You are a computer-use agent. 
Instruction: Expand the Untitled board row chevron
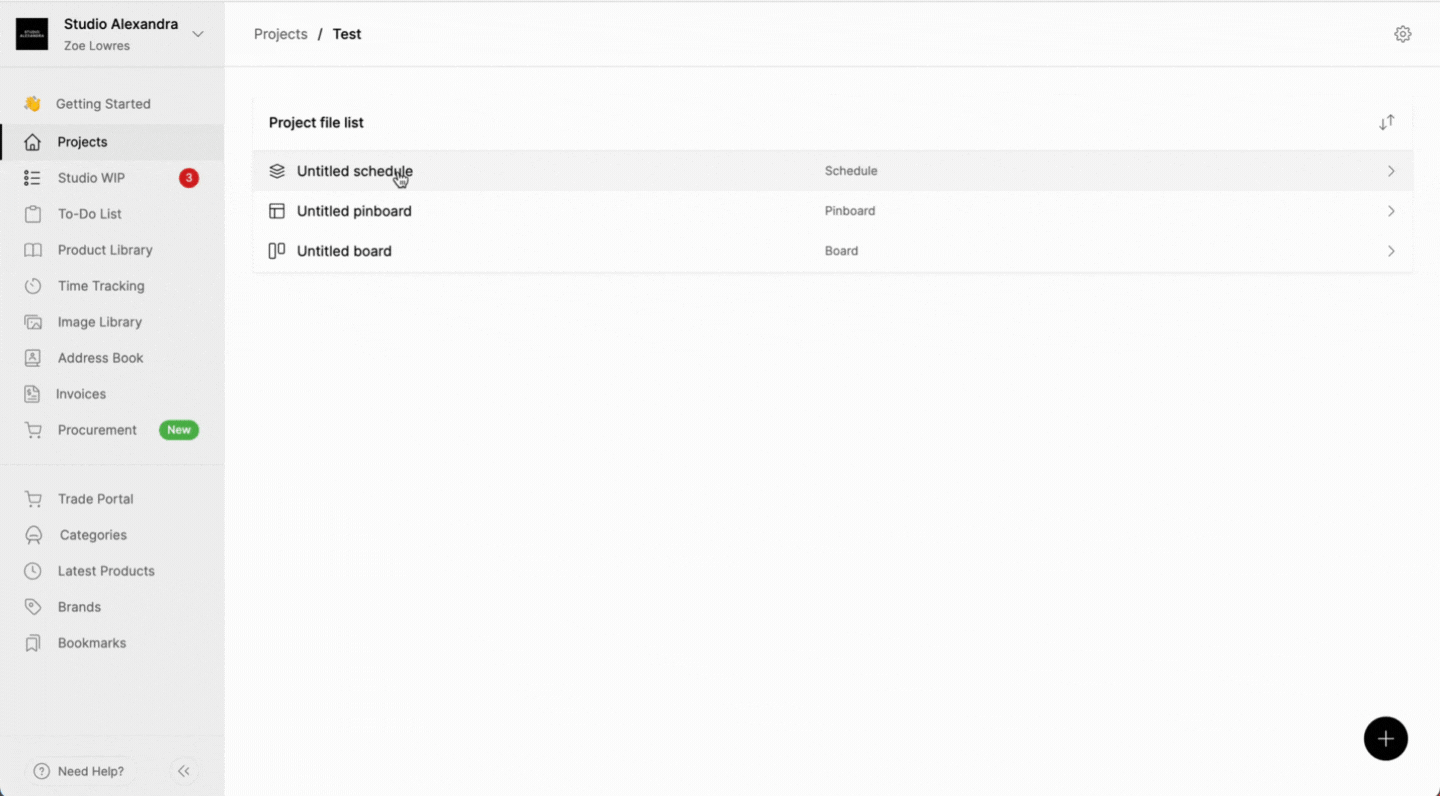click(x=1390, y=251)
